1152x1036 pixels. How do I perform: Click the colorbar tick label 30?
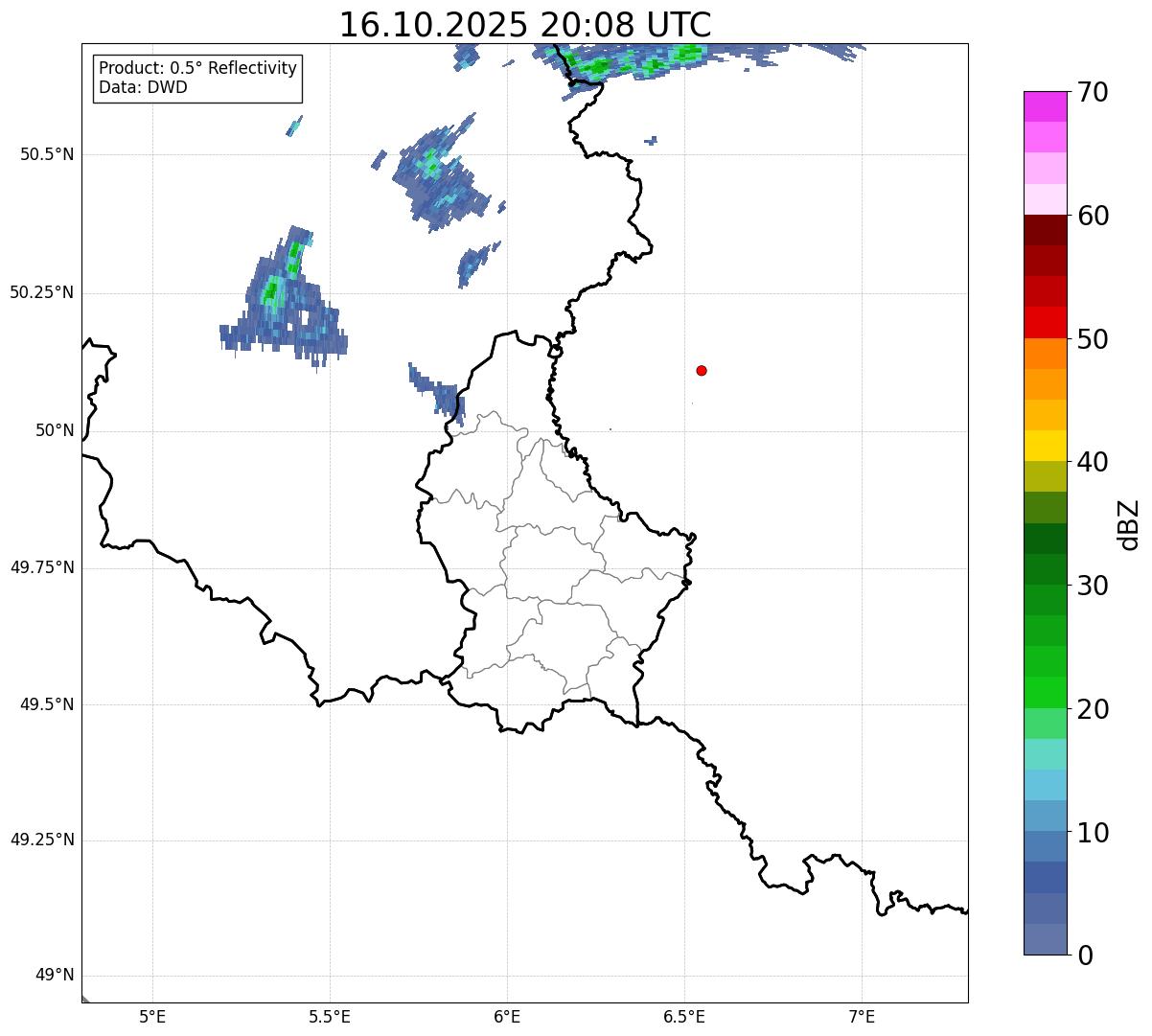[1093, 586]
